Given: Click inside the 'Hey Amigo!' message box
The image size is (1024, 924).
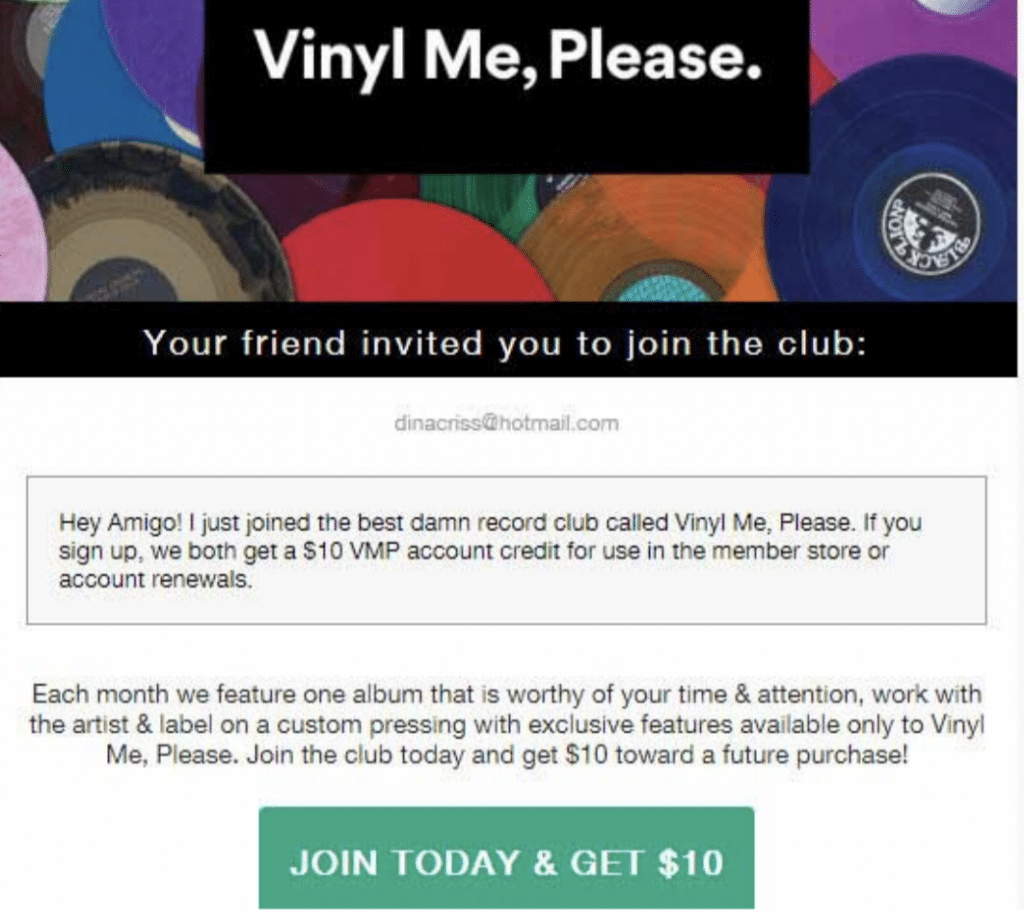Looking at the screenshot, I should click(506, 550).
